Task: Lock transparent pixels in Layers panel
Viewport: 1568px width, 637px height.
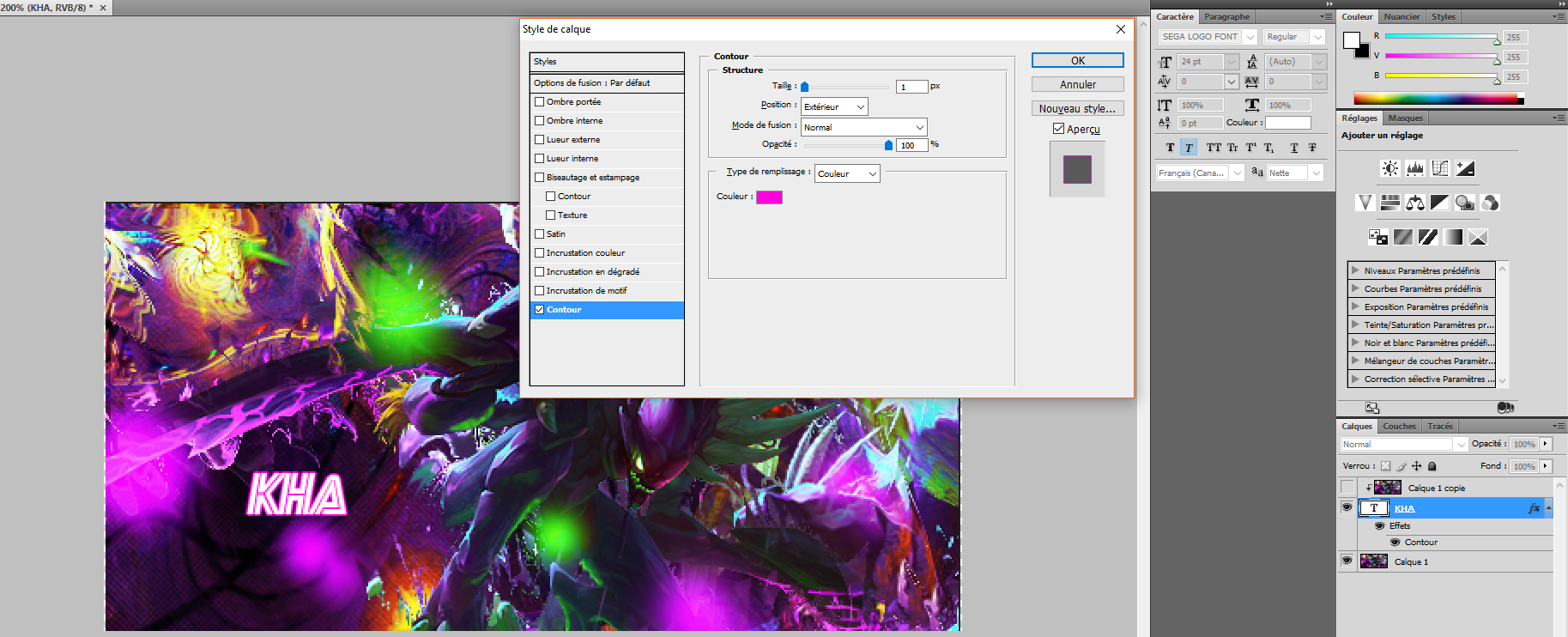Action: click(x=1385, y=466)
